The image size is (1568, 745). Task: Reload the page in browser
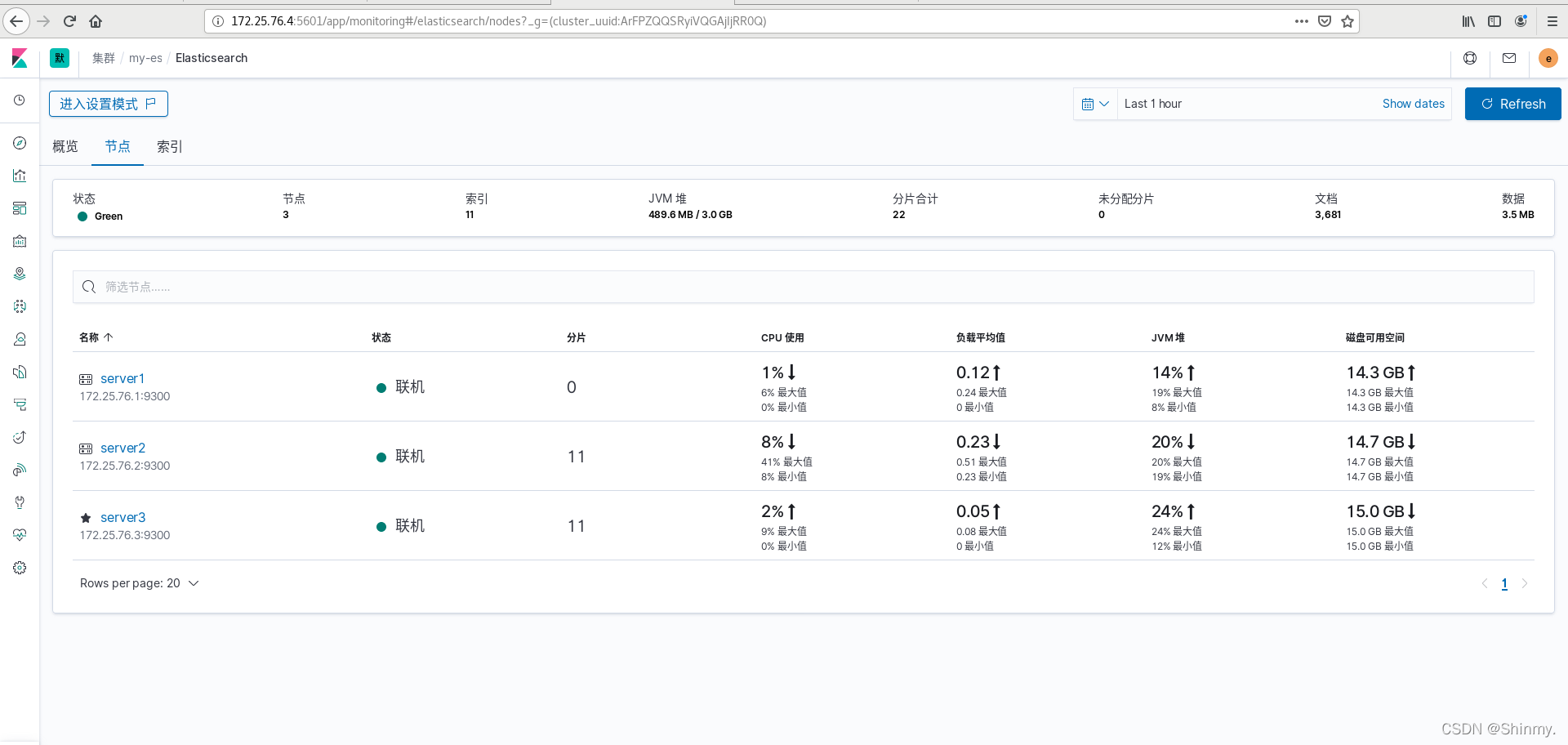click(x=69, y=21)
